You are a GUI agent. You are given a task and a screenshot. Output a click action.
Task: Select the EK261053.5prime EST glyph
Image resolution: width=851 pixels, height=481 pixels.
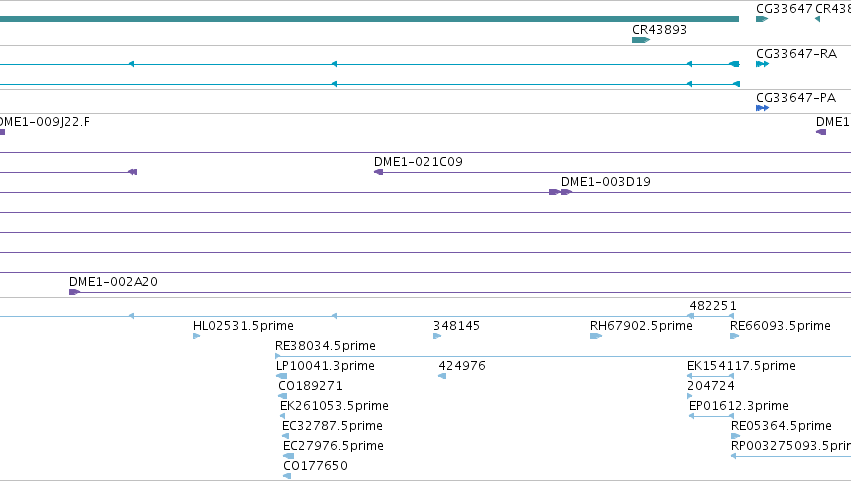282,416
